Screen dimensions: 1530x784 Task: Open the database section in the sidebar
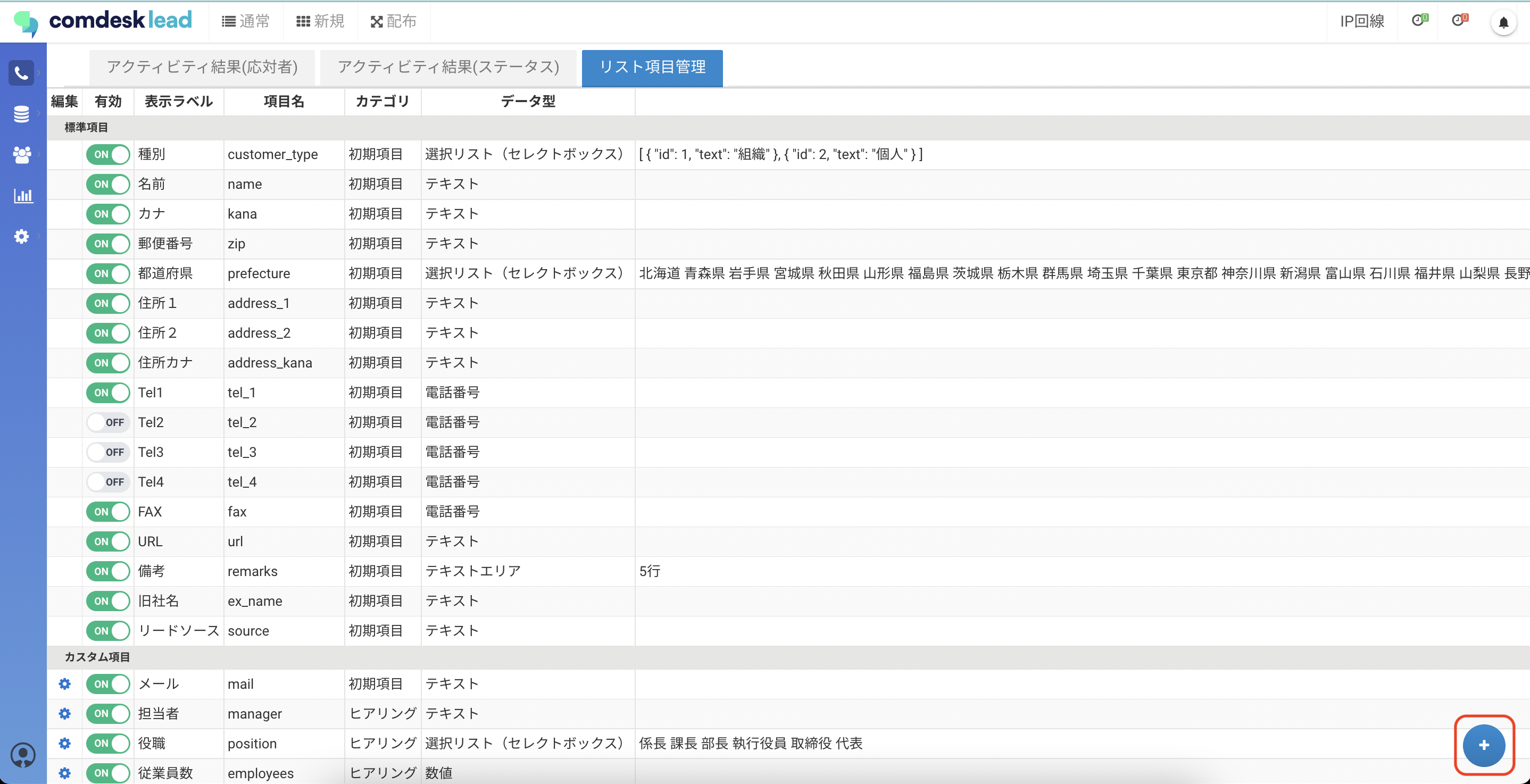pos(21,114)
